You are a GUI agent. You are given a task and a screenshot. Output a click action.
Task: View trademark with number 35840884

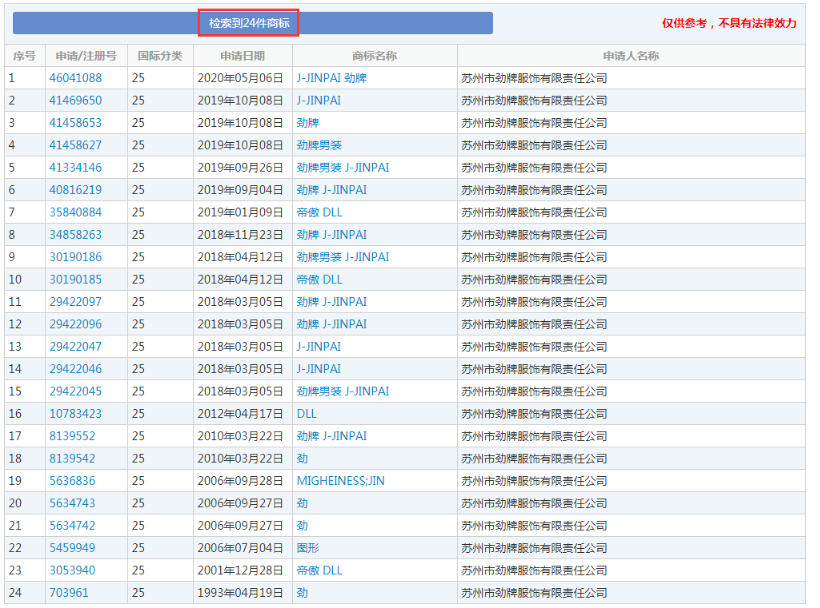click(75, 212)
